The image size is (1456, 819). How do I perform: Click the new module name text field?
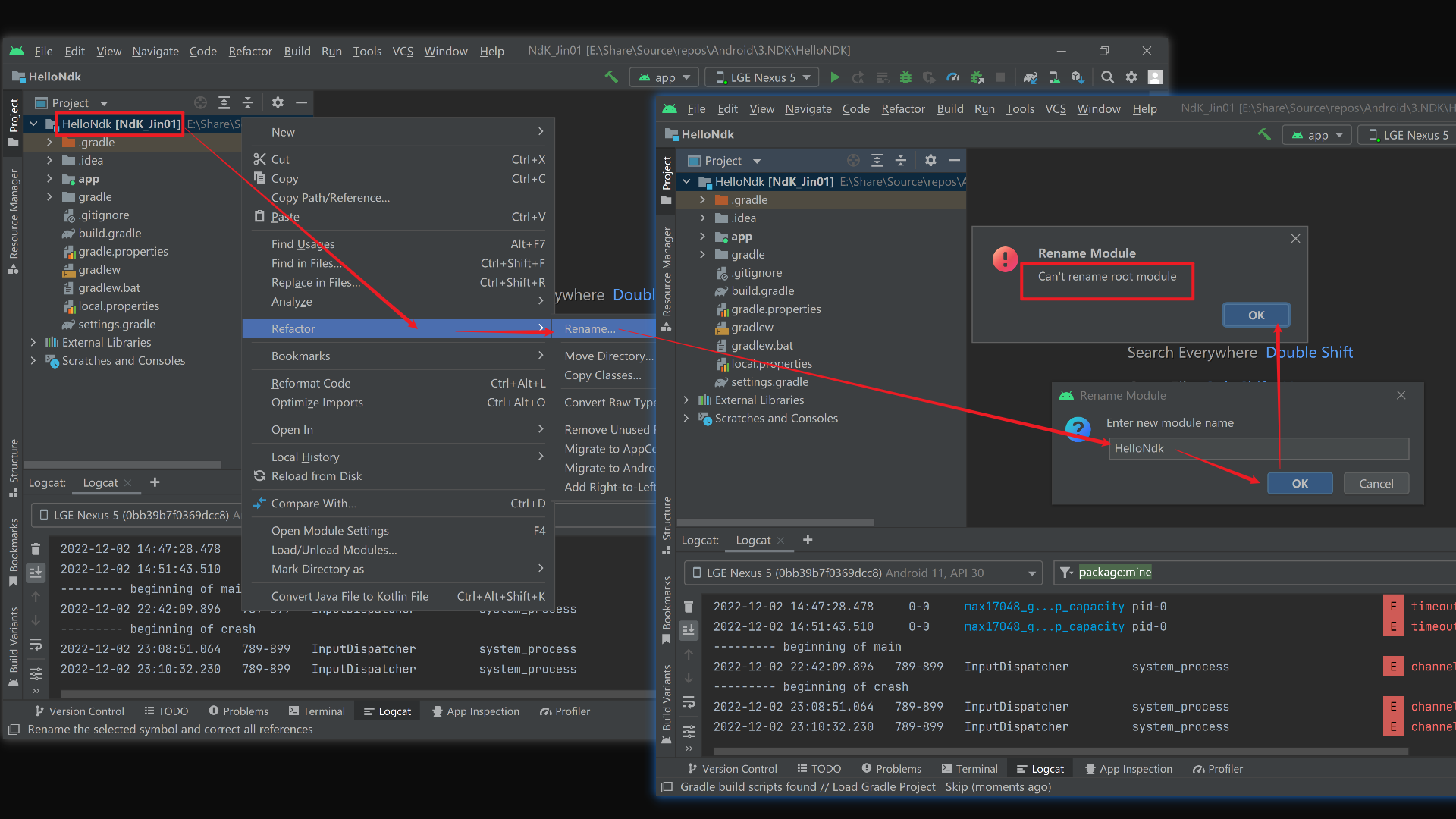1258,448
